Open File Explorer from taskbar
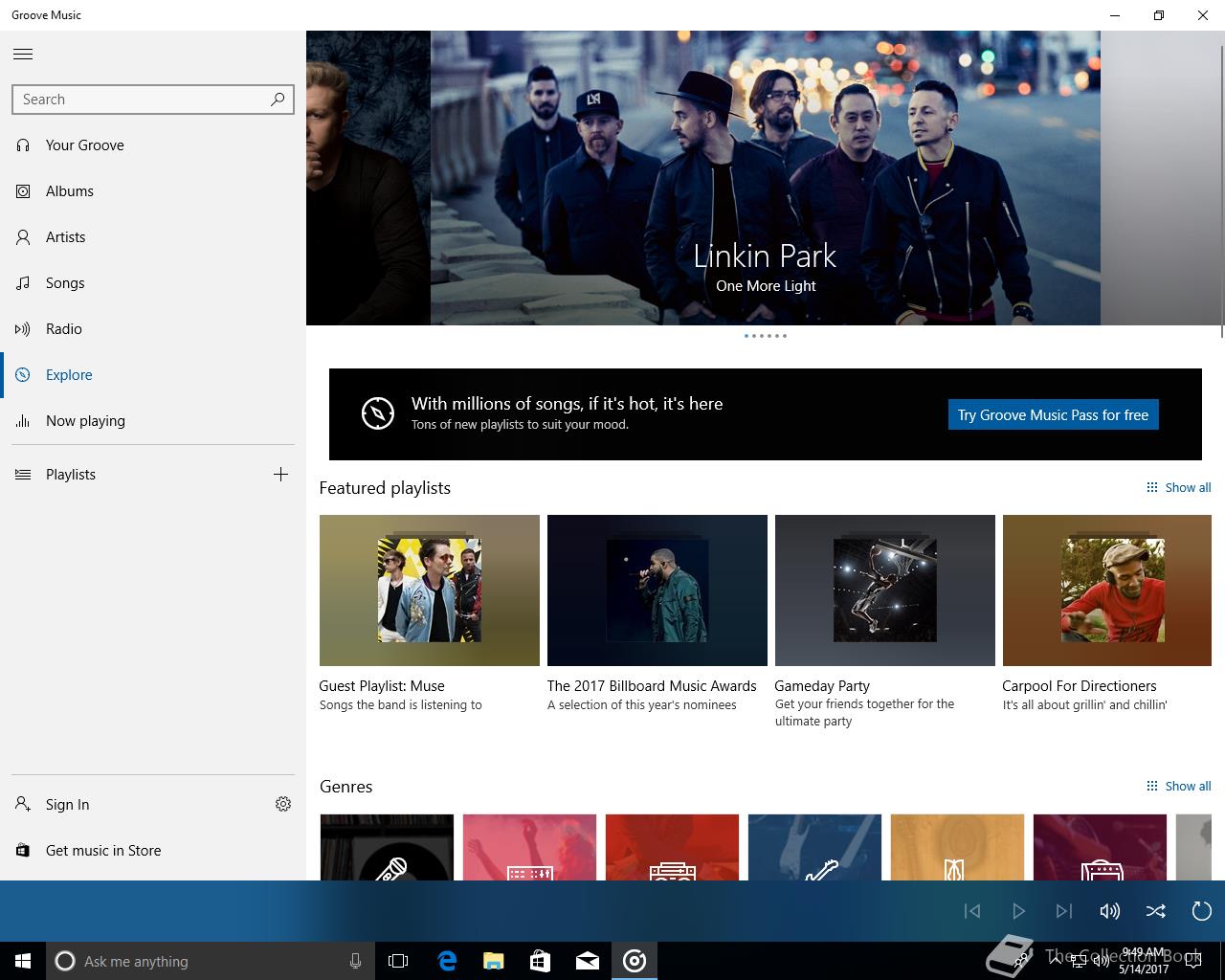The height and width of the screenshot is (980, 1225). (494, 961)
